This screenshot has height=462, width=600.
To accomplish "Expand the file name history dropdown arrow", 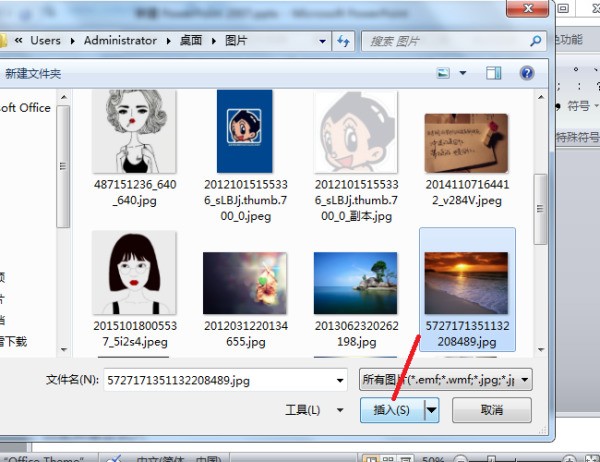I will [340, 380].
